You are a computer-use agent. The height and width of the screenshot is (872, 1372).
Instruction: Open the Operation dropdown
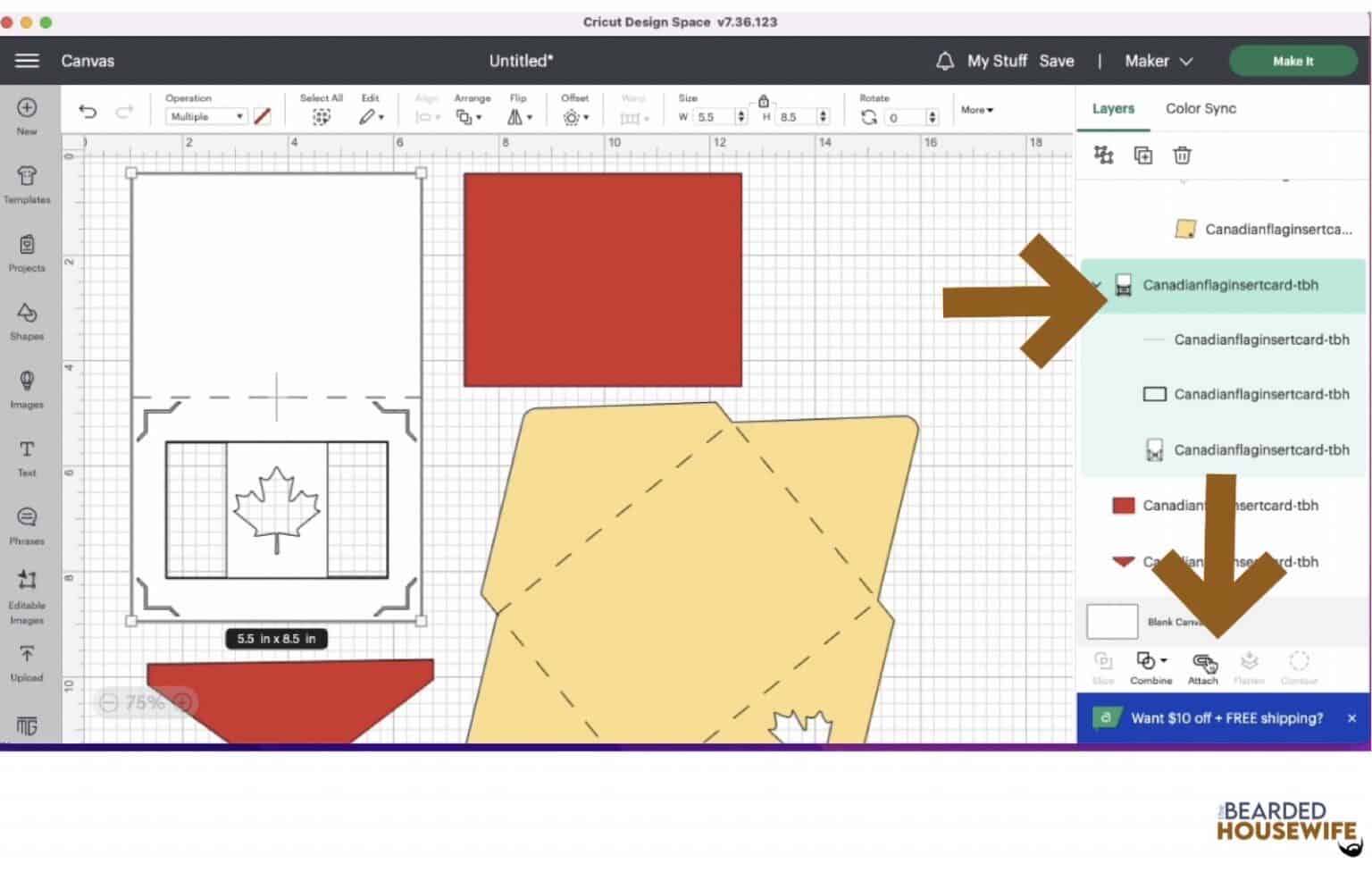pyautogui.click(x=206, y=117)
